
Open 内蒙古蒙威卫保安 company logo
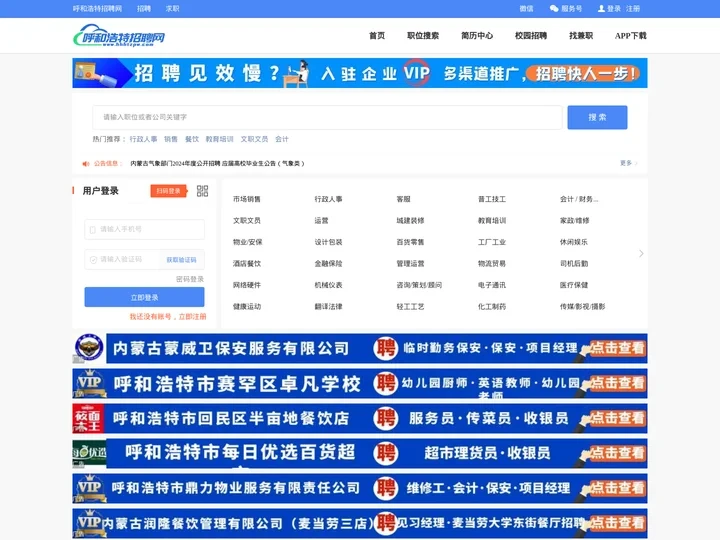pyautogui.click(x=89, y=348)
